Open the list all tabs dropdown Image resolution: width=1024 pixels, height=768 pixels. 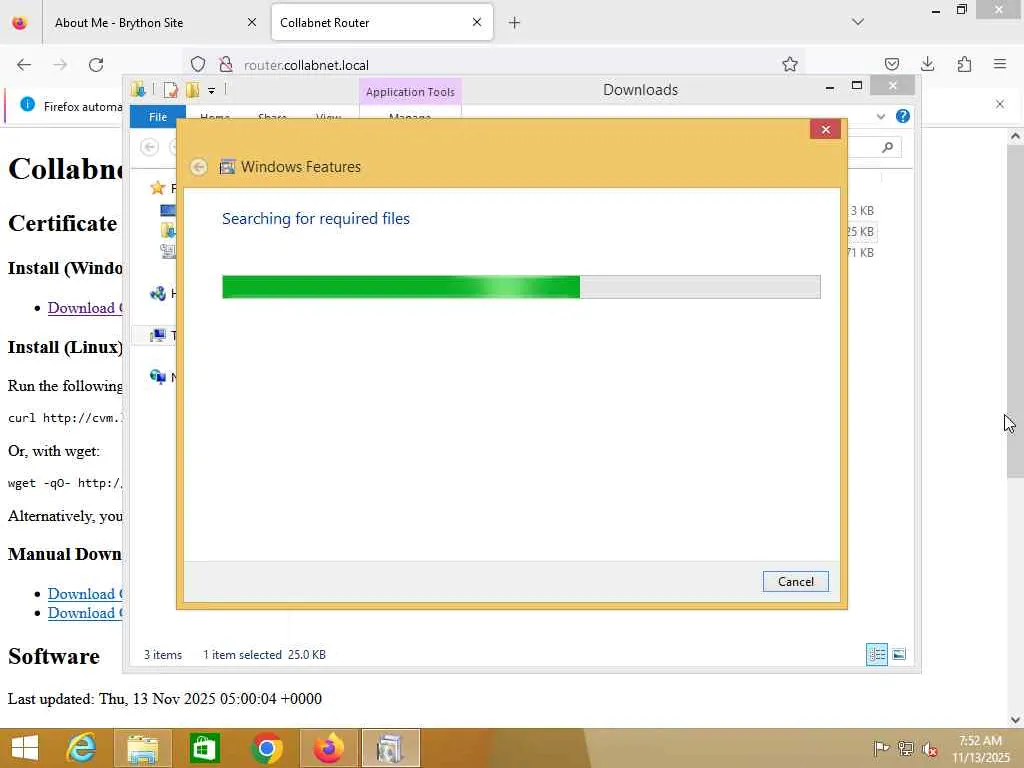858,22
